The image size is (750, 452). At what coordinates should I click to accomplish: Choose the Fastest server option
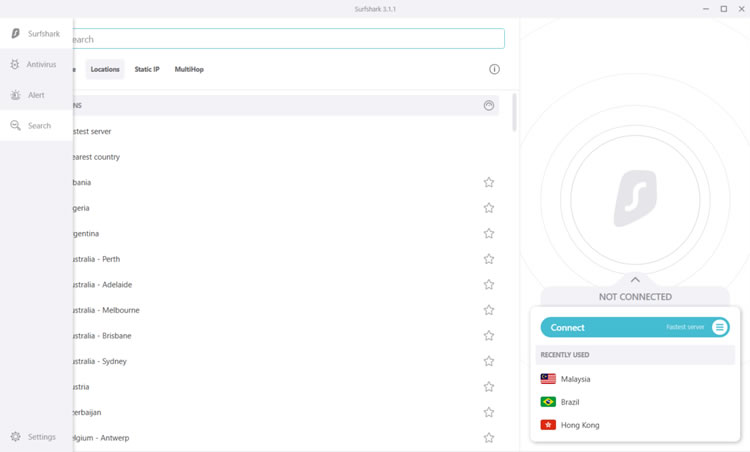click(x=286, y=131)
